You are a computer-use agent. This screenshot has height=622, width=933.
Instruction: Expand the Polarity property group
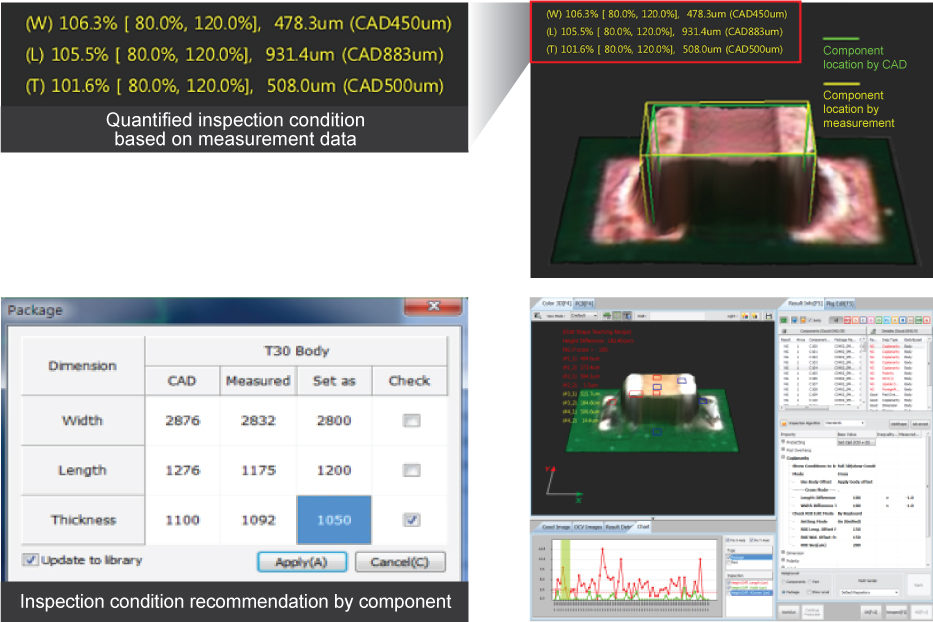(x=782, y=561)
